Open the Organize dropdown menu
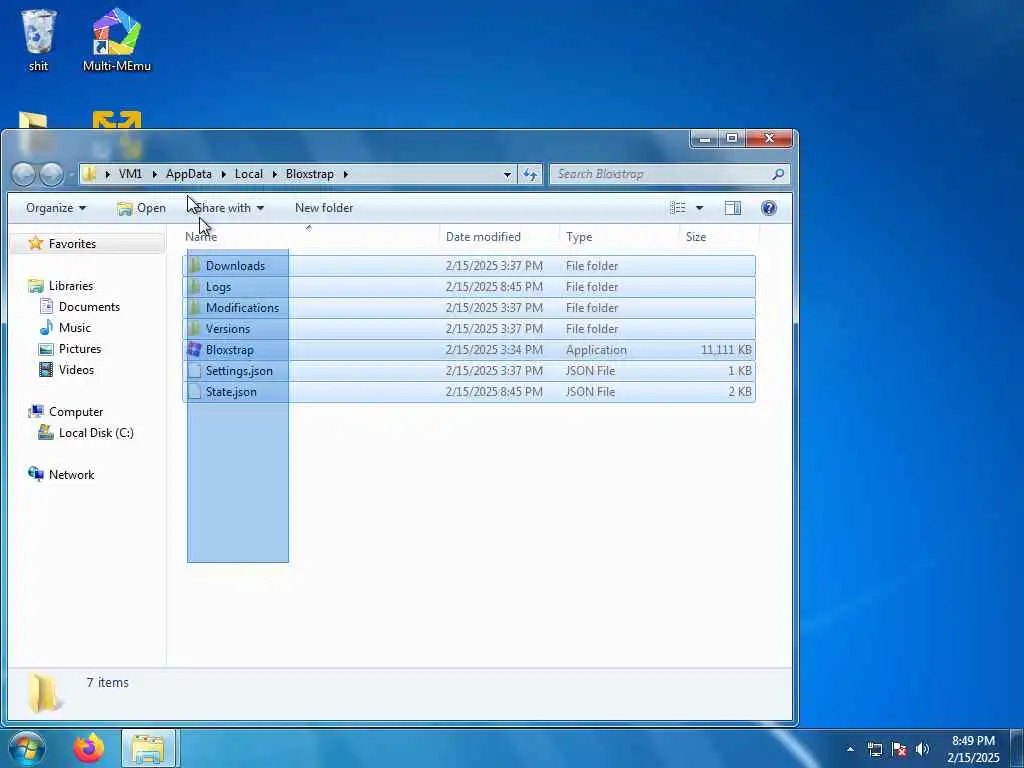1024x768 pixels. pyautogui.click(x=56, y=208)
